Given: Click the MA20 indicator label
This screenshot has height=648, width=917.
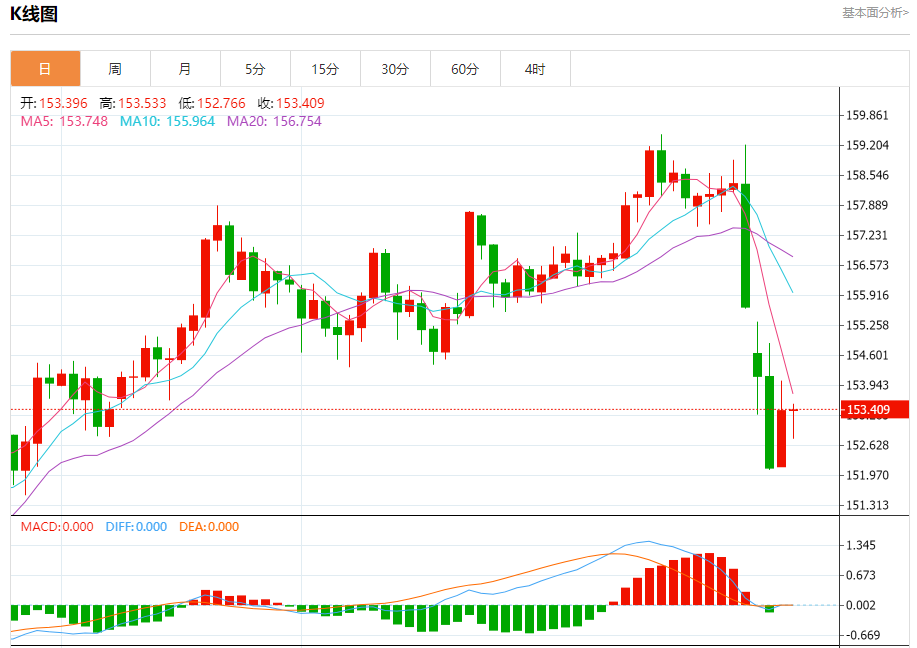Looking at the screenshot, I should pyautogui.click(x=274, y=121).
